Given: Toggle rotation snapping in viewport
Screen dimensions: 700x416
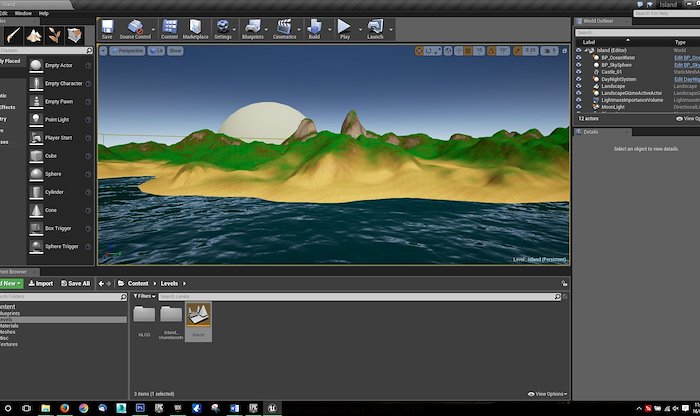Looking at the screenshot, I should click(x=492, y=51).
